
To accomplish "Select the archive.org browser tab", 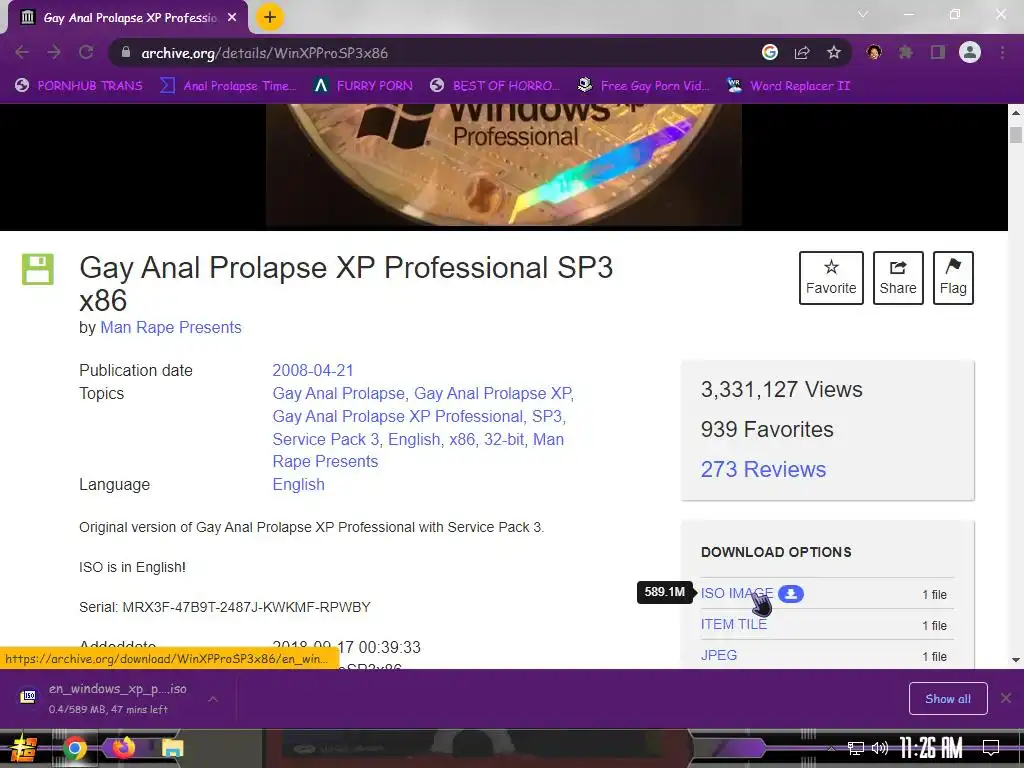I will click(x=128, y=18).
